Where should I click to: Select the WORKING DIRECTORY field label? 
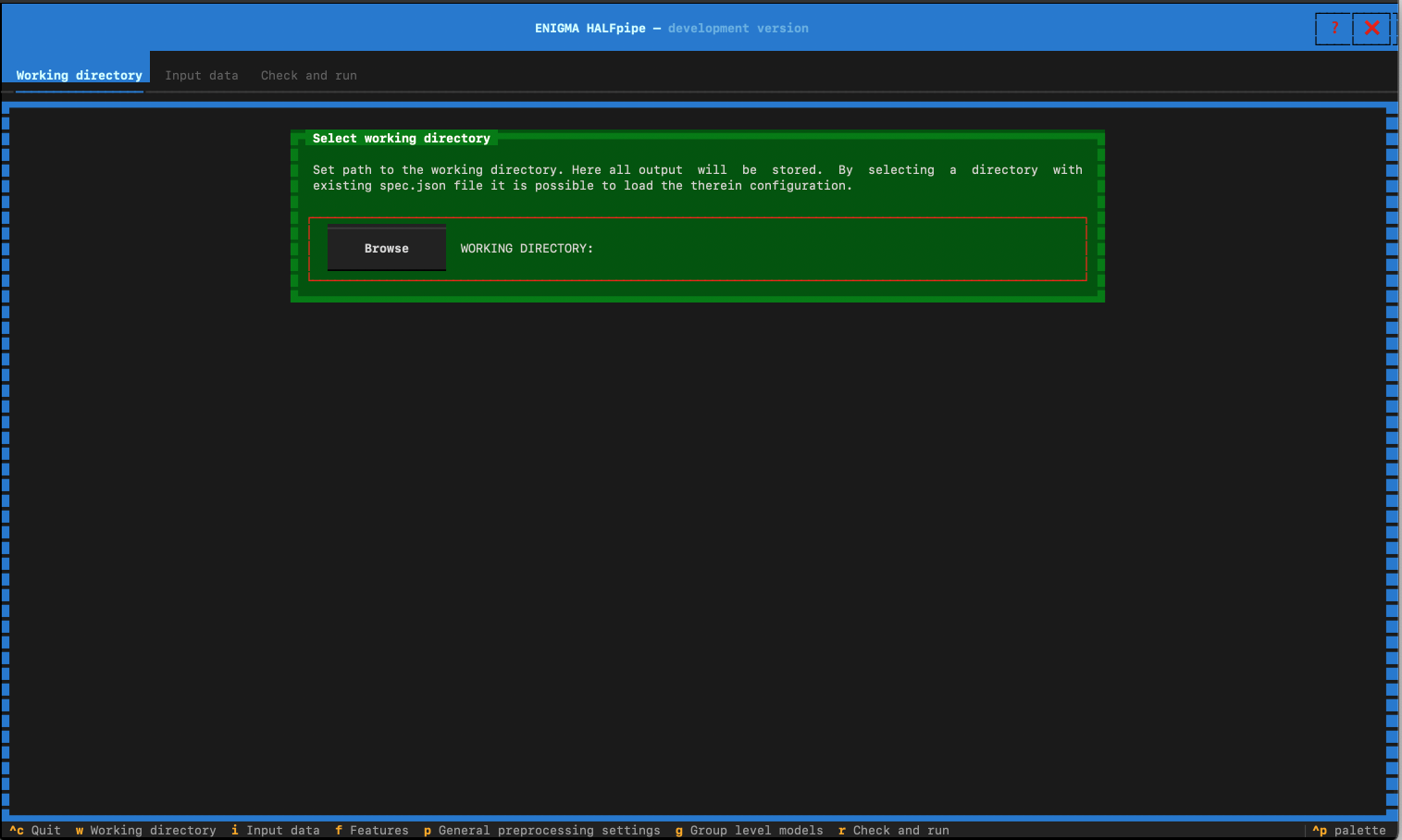(527, 248)
